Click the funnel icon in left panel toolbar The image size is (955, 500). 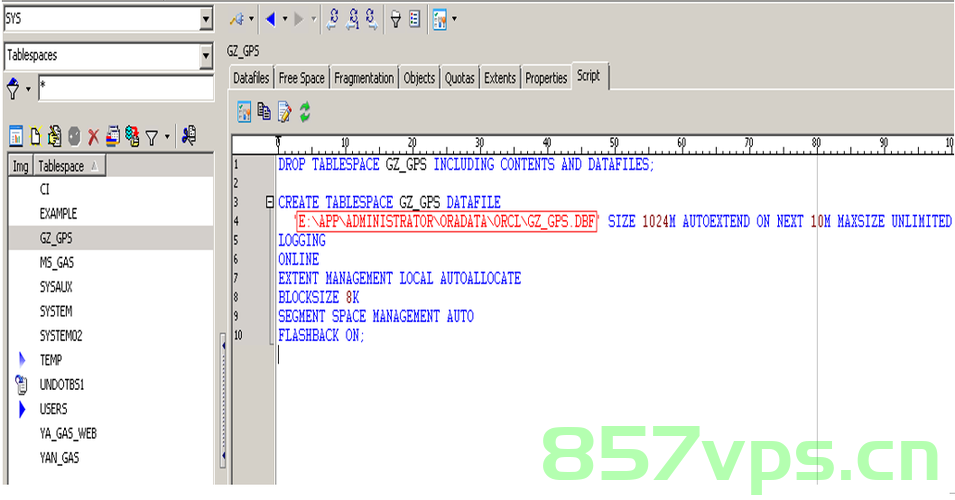click(x=152, y=138)
